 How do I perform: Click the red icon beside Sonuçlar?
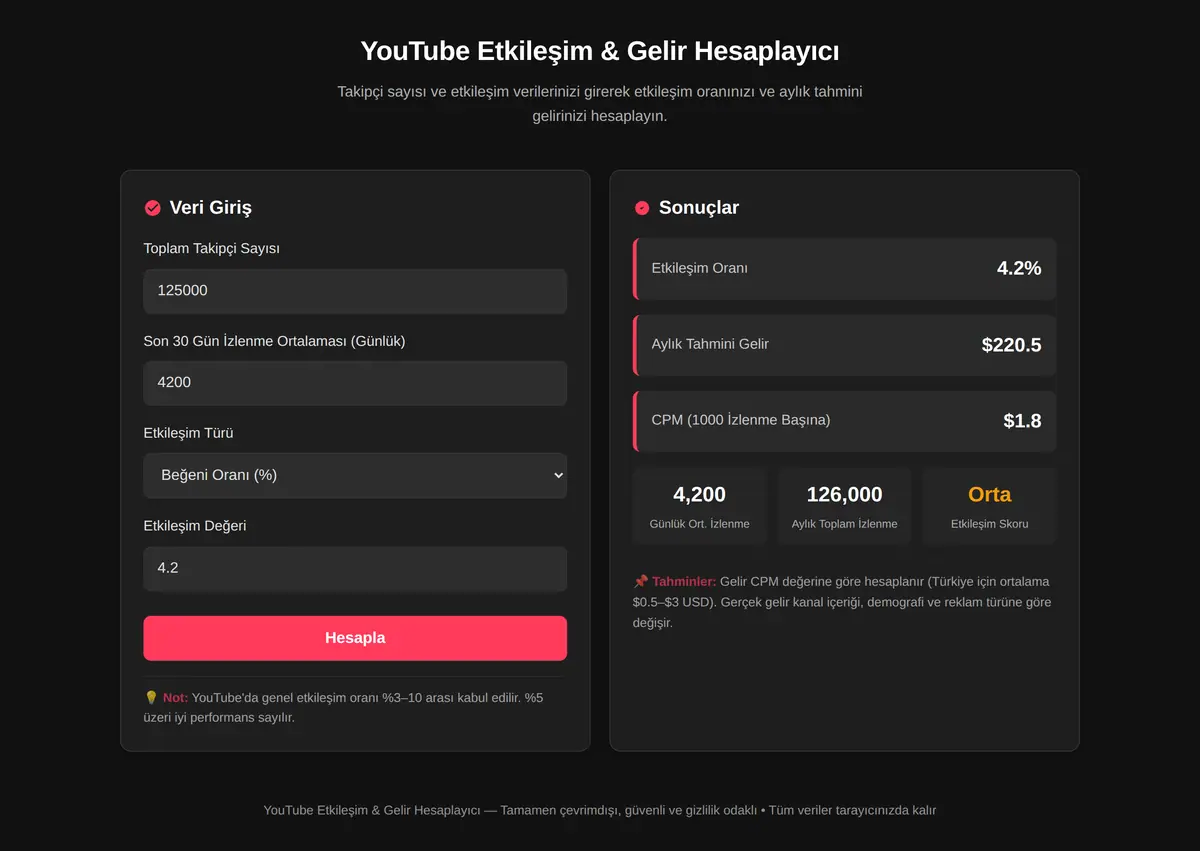click(x=642, y=208)
